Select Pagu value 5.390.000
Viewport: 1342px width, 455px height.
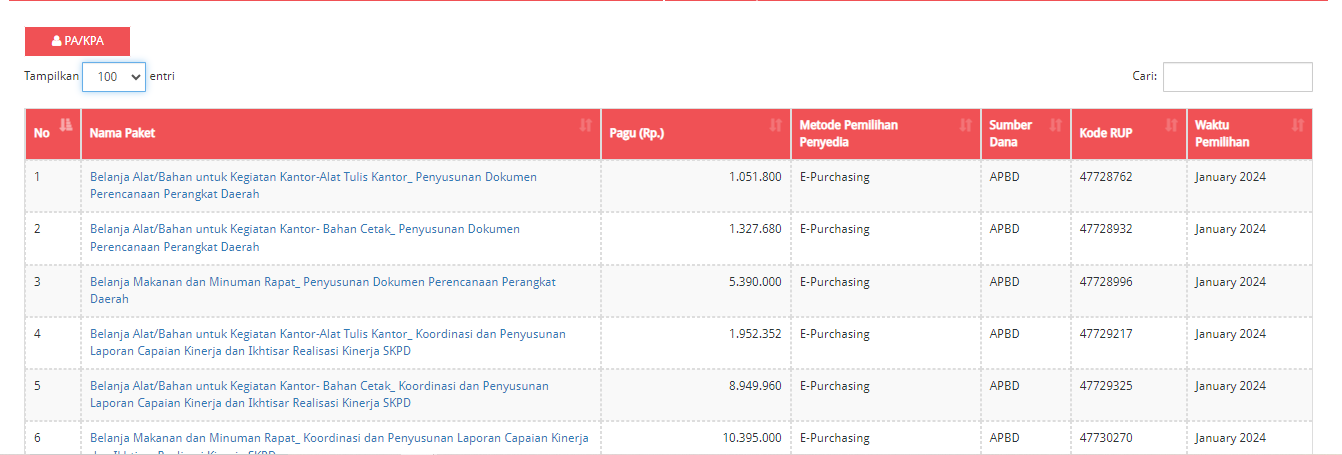755,281
